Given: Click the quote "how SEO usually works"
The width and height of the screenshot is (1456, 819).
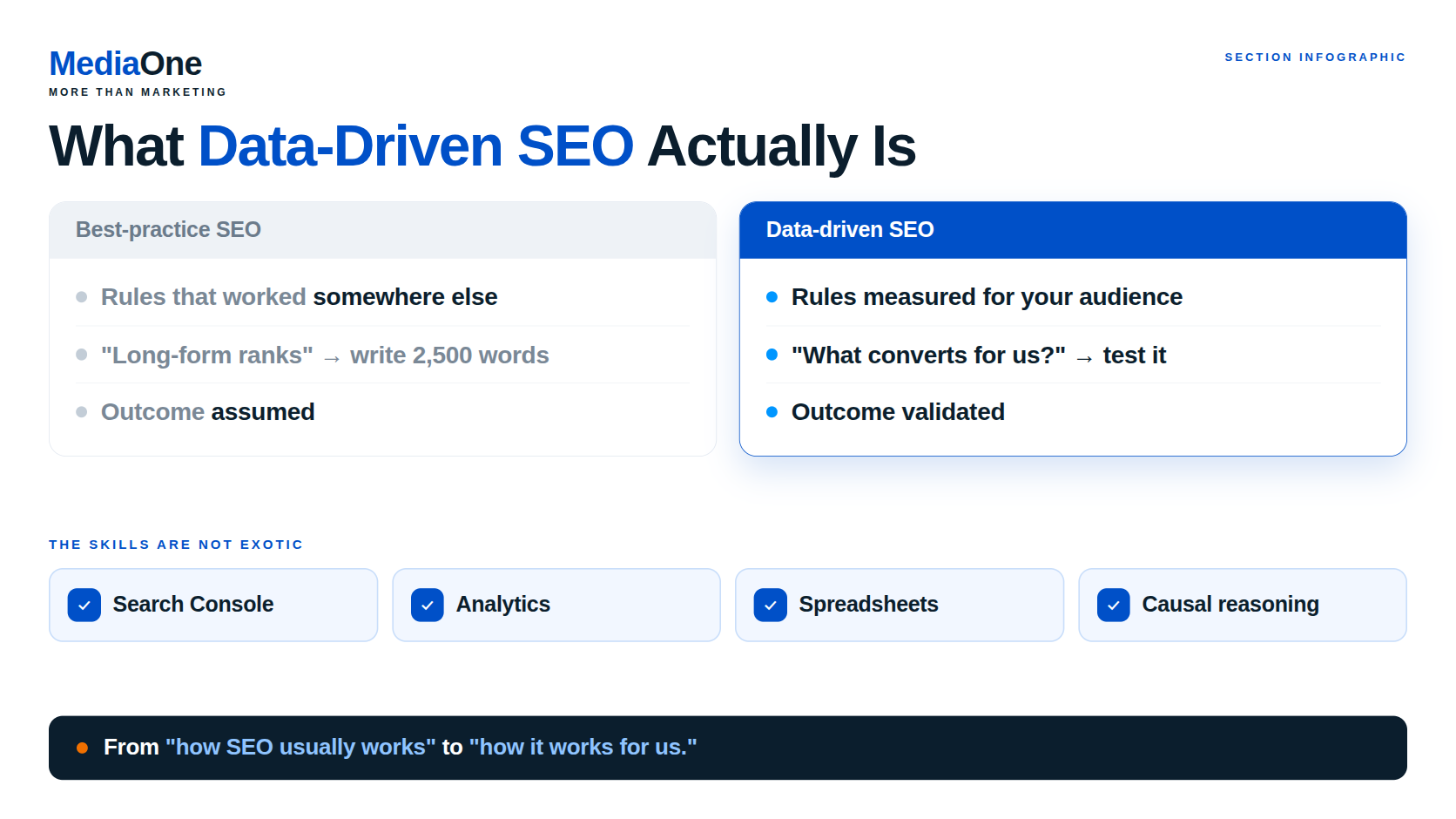Looking at the screenshot, I should 300,748.
